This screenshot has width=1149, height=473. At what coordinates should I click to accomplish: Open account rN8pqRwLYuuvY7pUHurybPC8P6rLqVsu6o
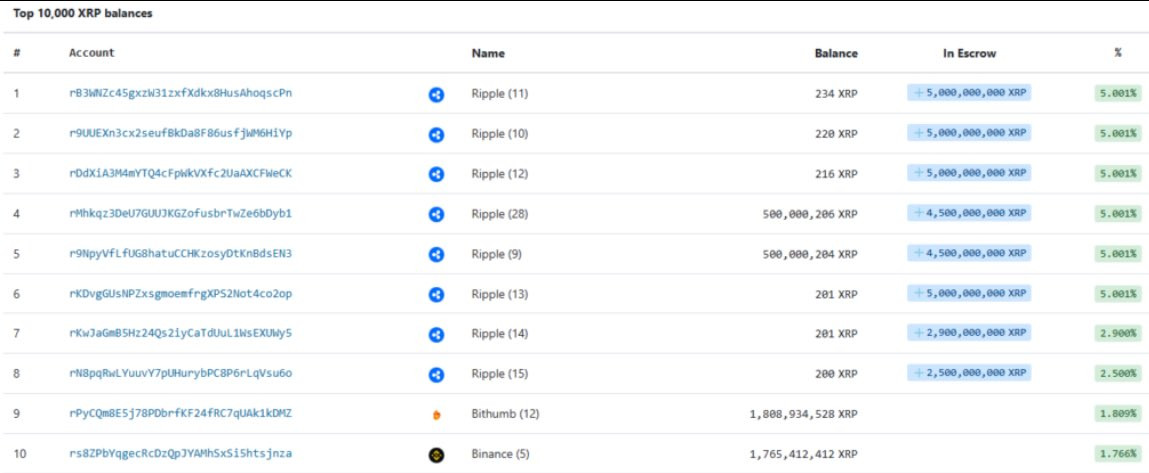coord(180,373)
